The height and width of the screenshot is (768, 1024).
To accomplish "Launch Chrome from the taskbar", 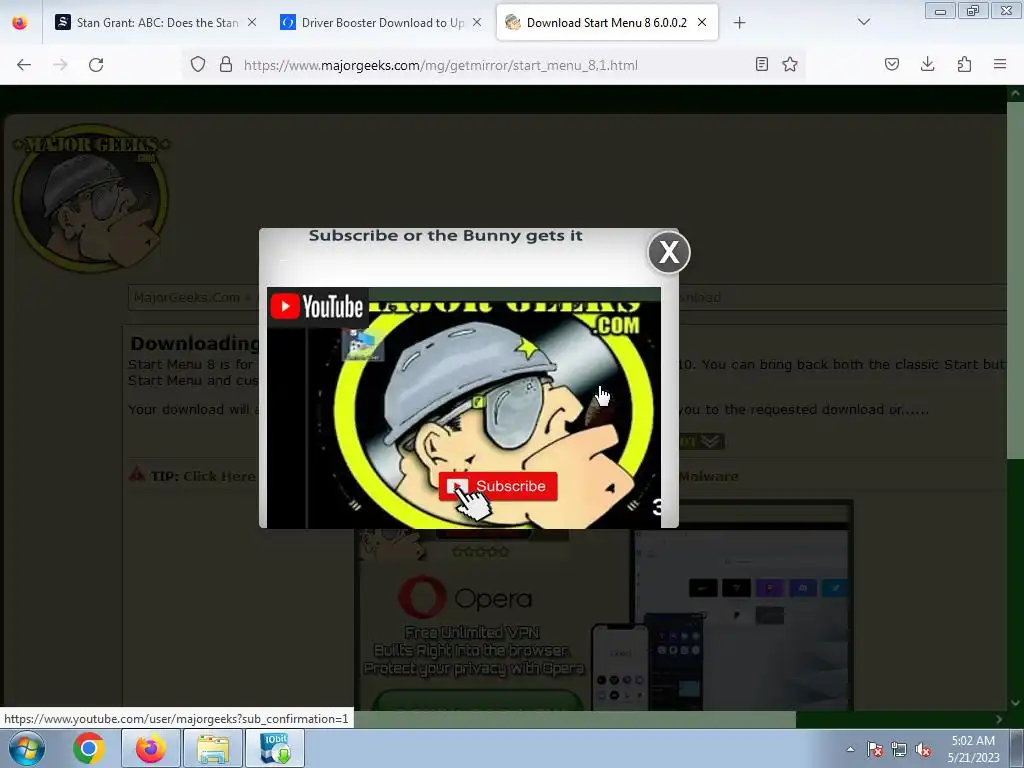I will tap(89, 748).
